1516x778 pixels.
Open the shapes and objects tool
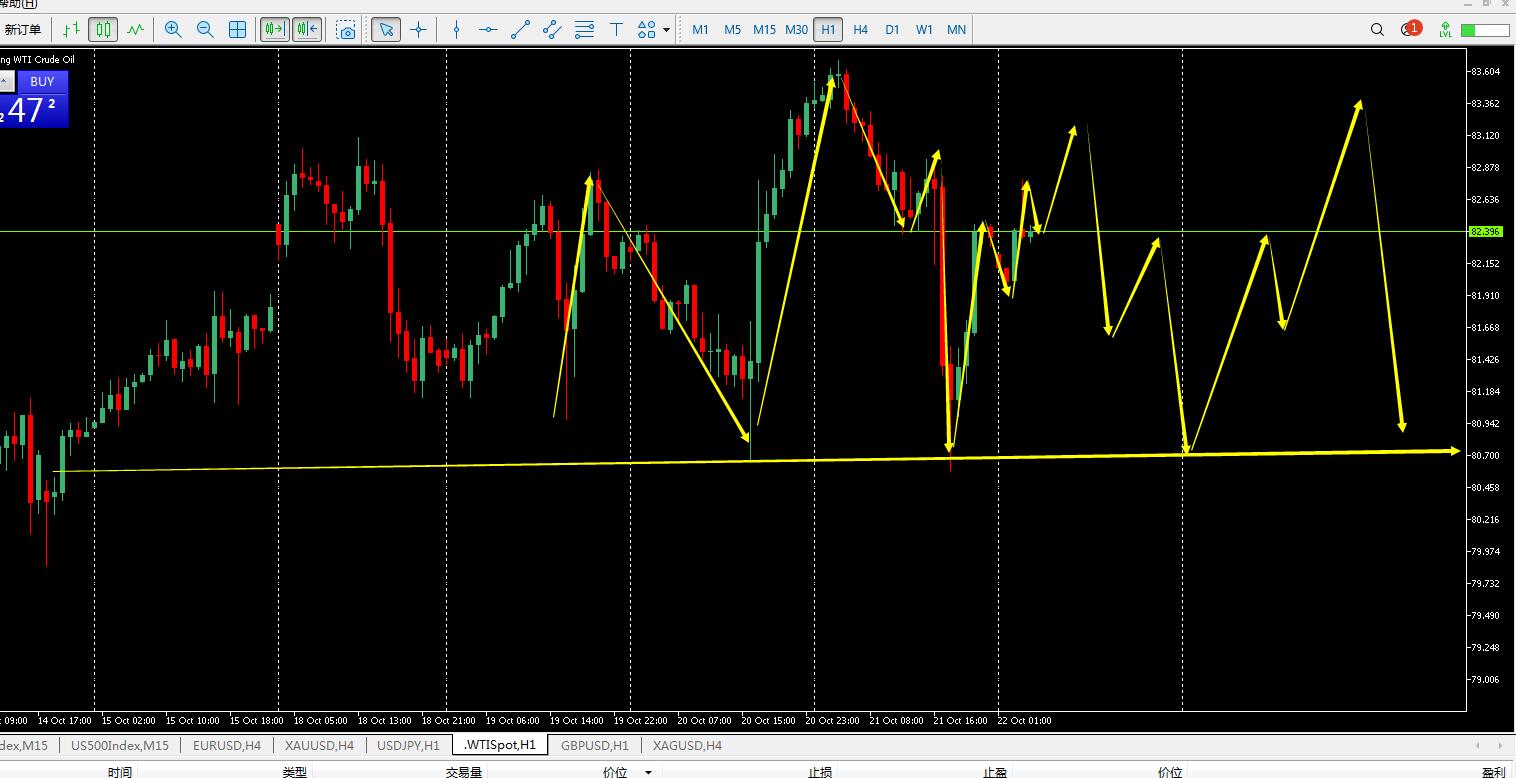coord(647,30)
